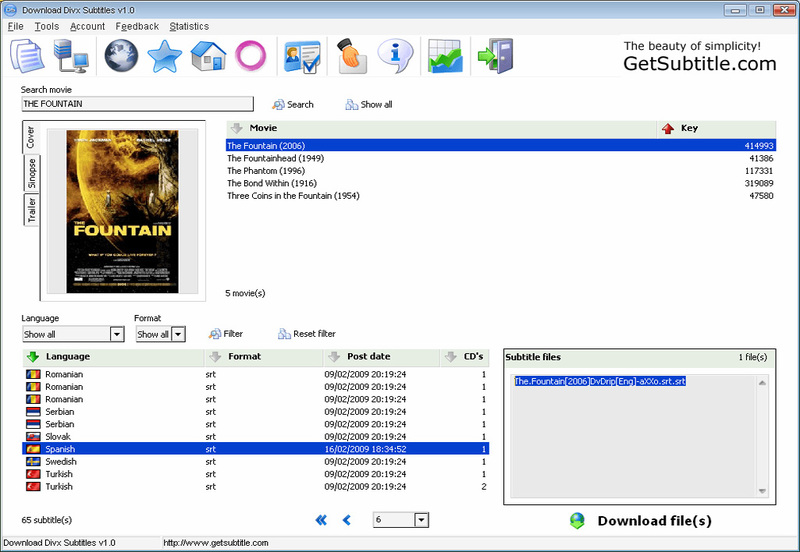The width and height of the screenshot is (800, 552).
Task: Click the subtitle files scrollbar down arrow
Action: [x=762, y=491]
